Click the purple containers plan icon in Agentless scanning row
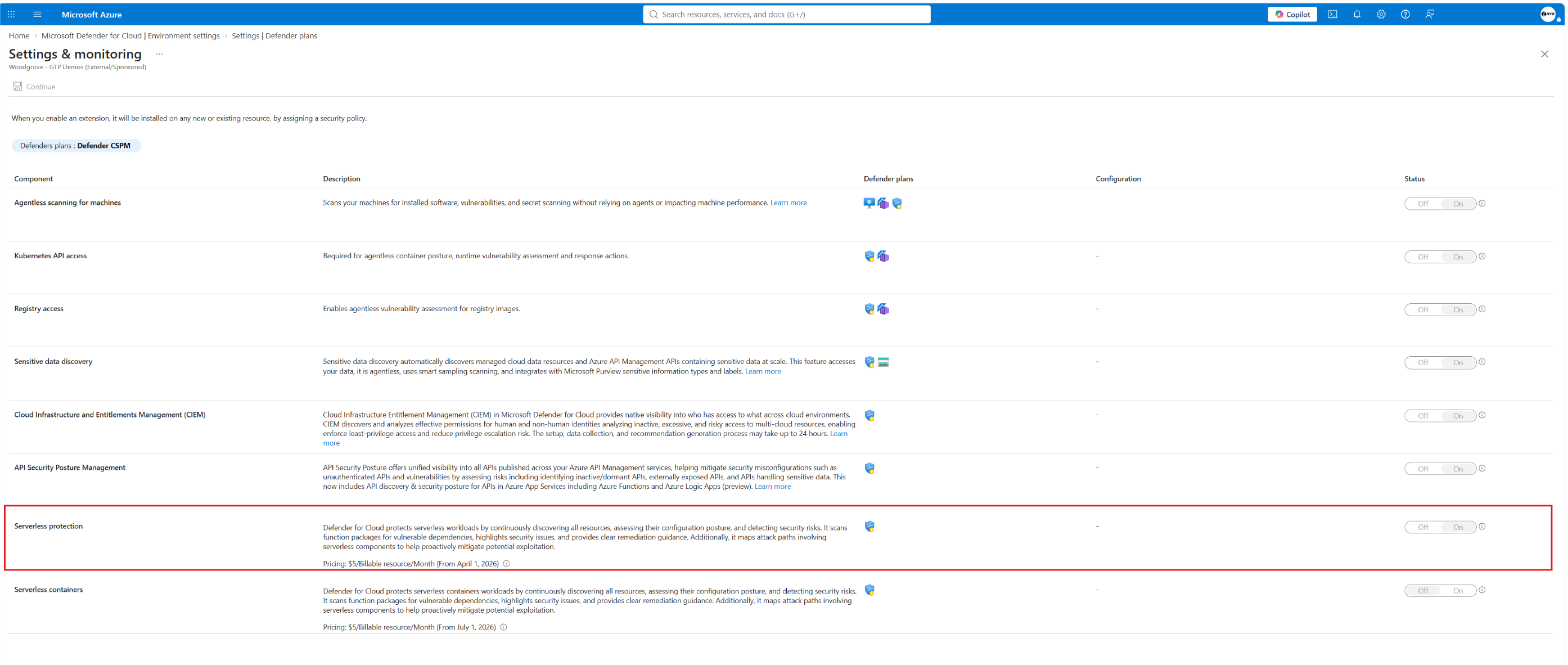This screenshot has width=1568, height=665. point(883,204)
